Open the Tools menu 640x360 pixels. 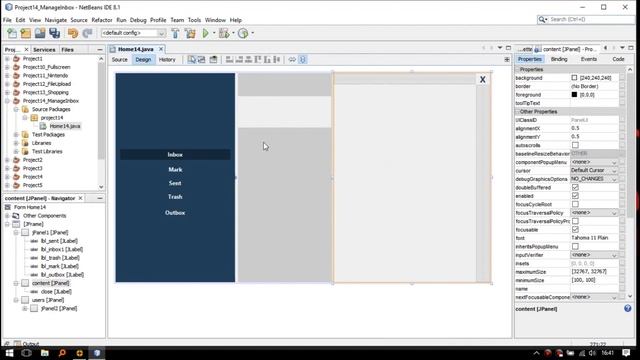click(194, 20)
